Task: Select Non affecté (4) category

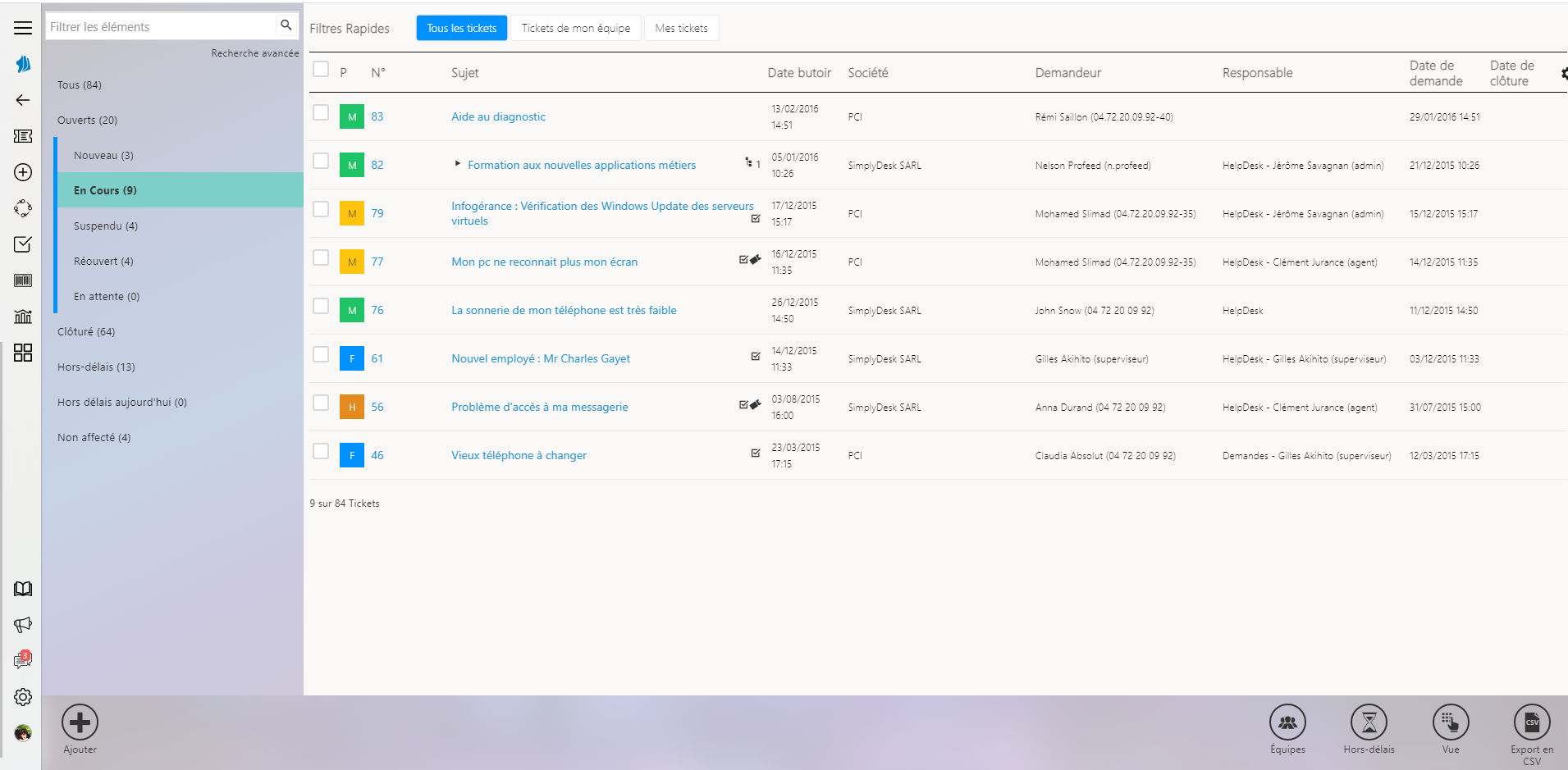Action: (x=94, y=438)
